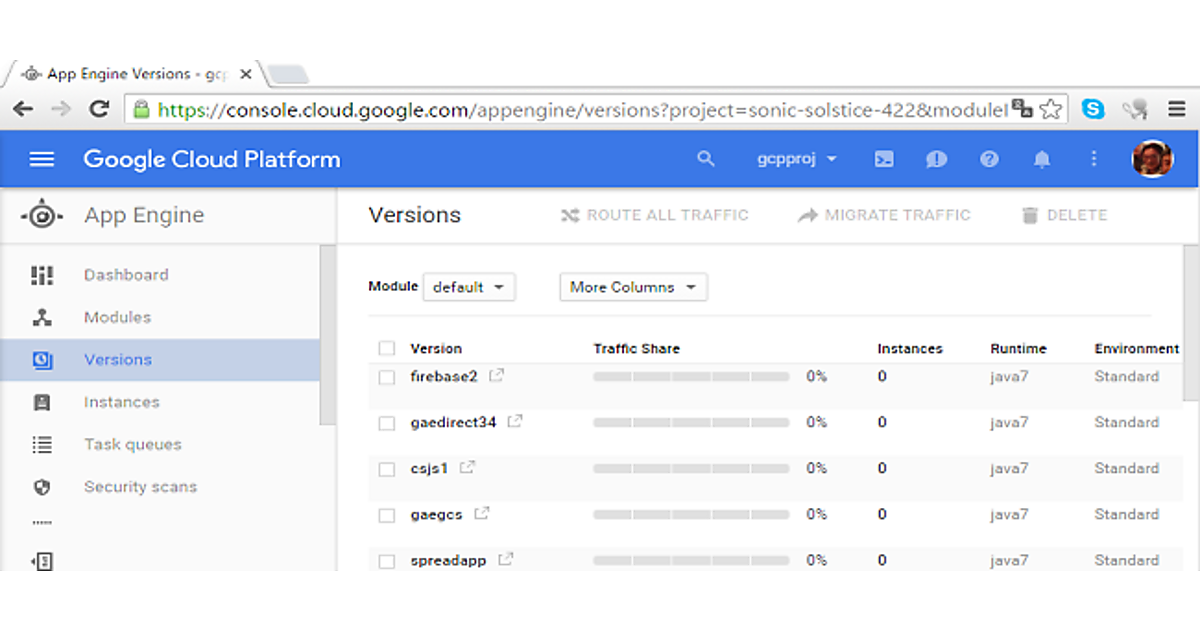1200x630 pixels.
Task: Toggle the select-all versions checkbox
Action: pos(387,349)
